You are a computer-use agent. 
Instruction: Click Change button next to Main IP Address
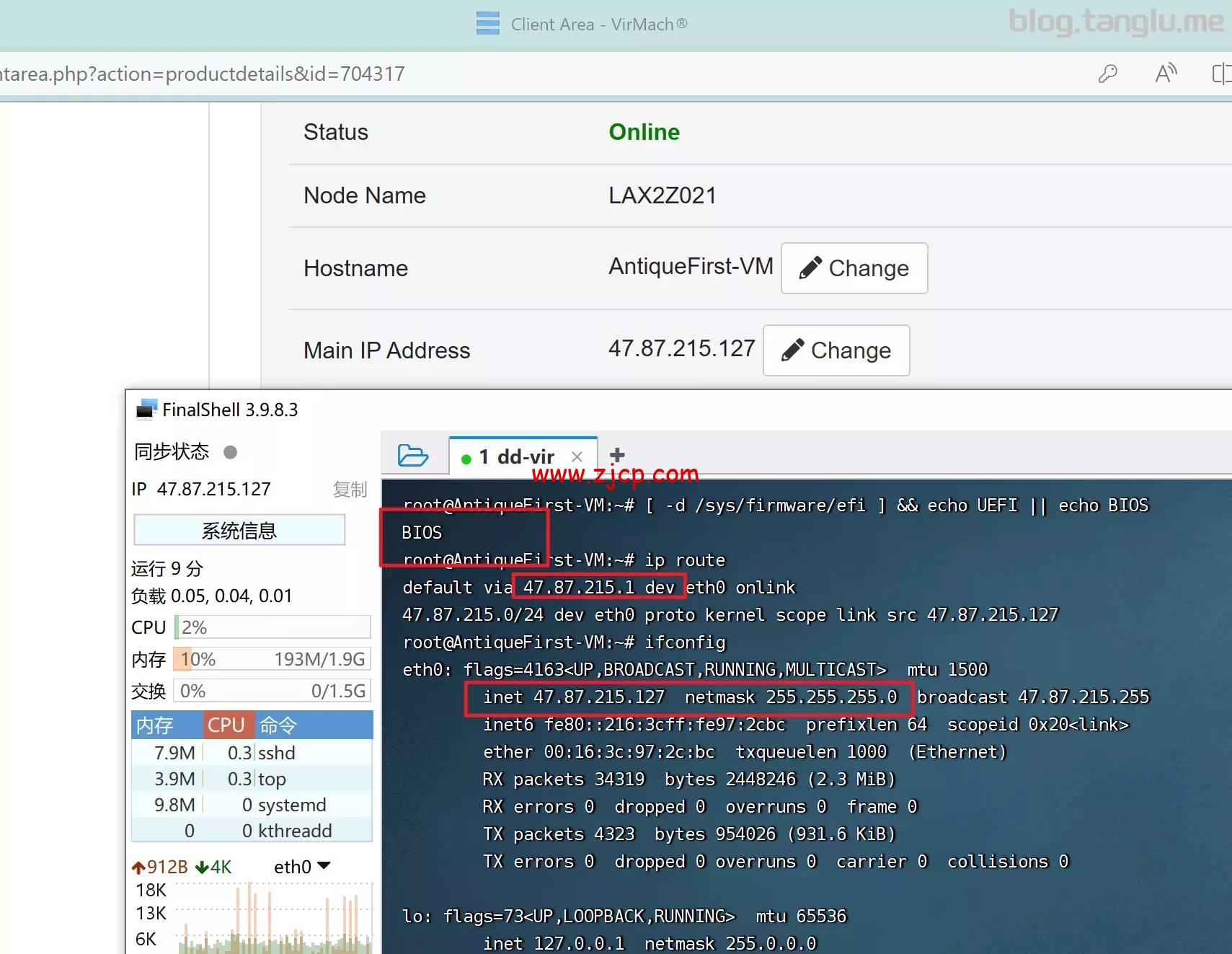coord(836,350)
